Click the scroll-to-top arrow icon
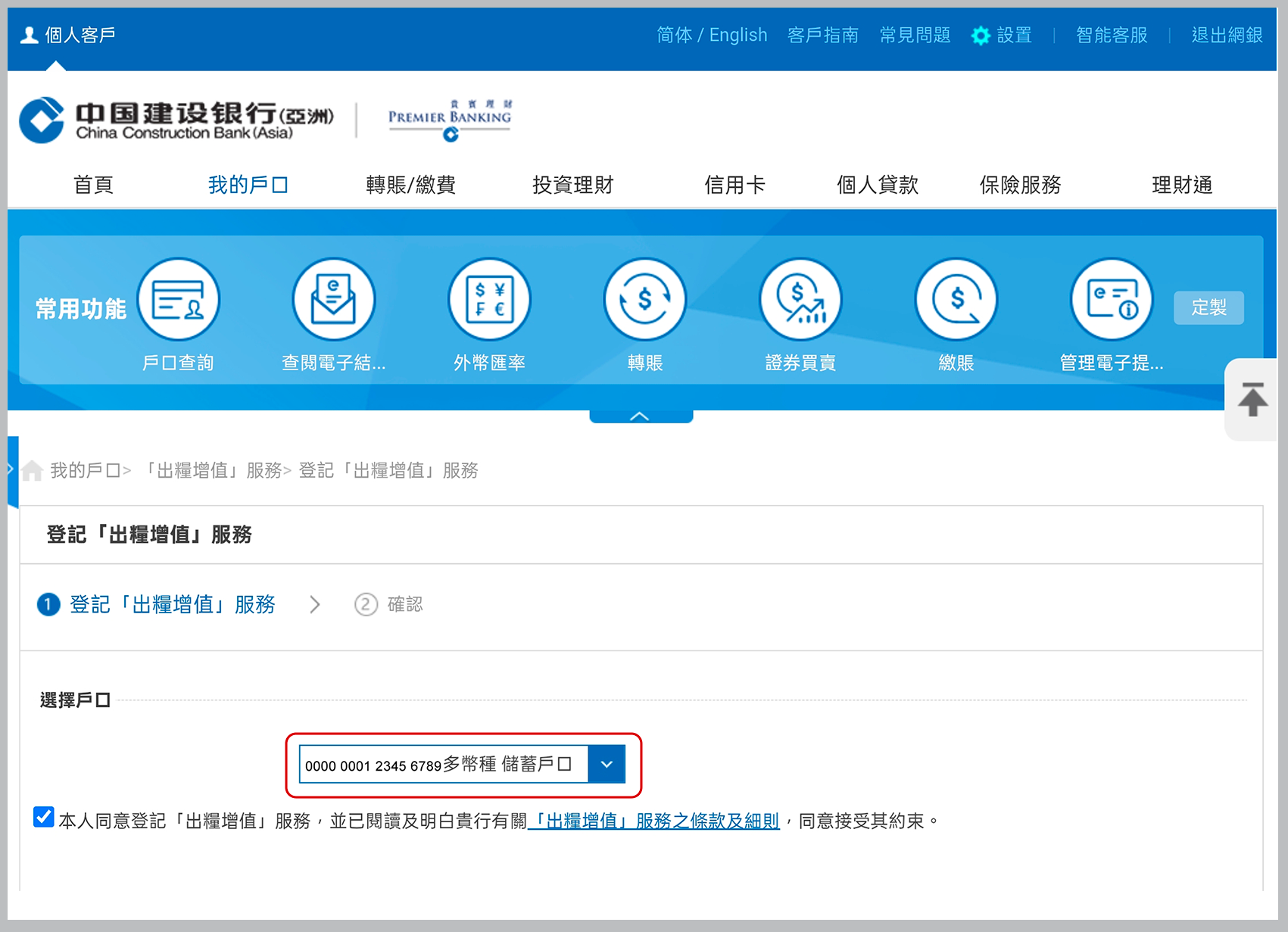This screenshot has height=932, width=1288. point(1252,399)
